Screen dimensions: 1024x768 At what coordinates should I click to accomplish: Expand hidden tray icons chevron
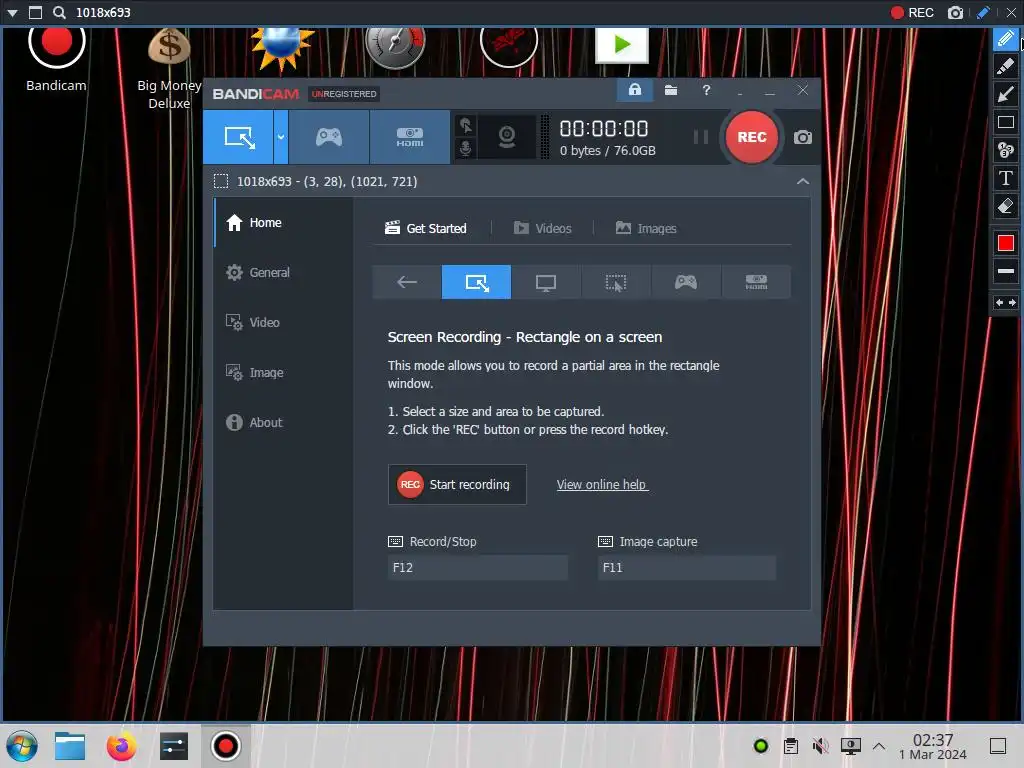(x=879, y=746)
